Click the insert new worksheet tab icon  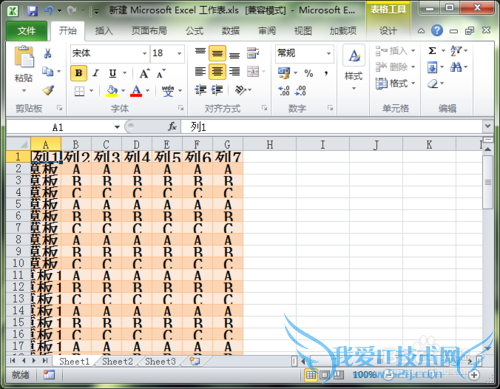coord(195,361)
